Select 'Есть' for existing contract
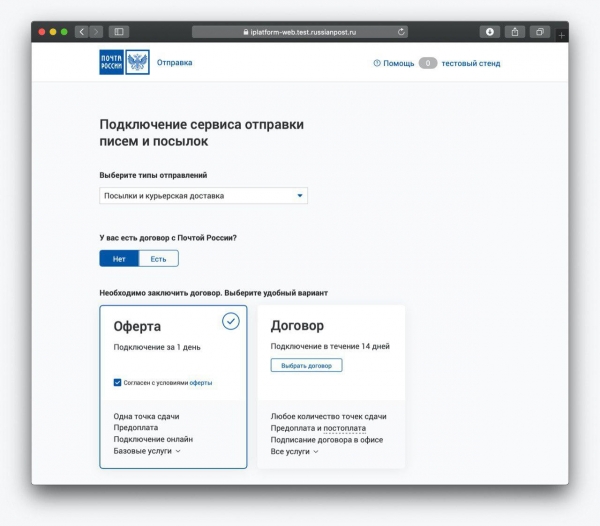This screenshot has height=526, width=600. pos(158,259)
